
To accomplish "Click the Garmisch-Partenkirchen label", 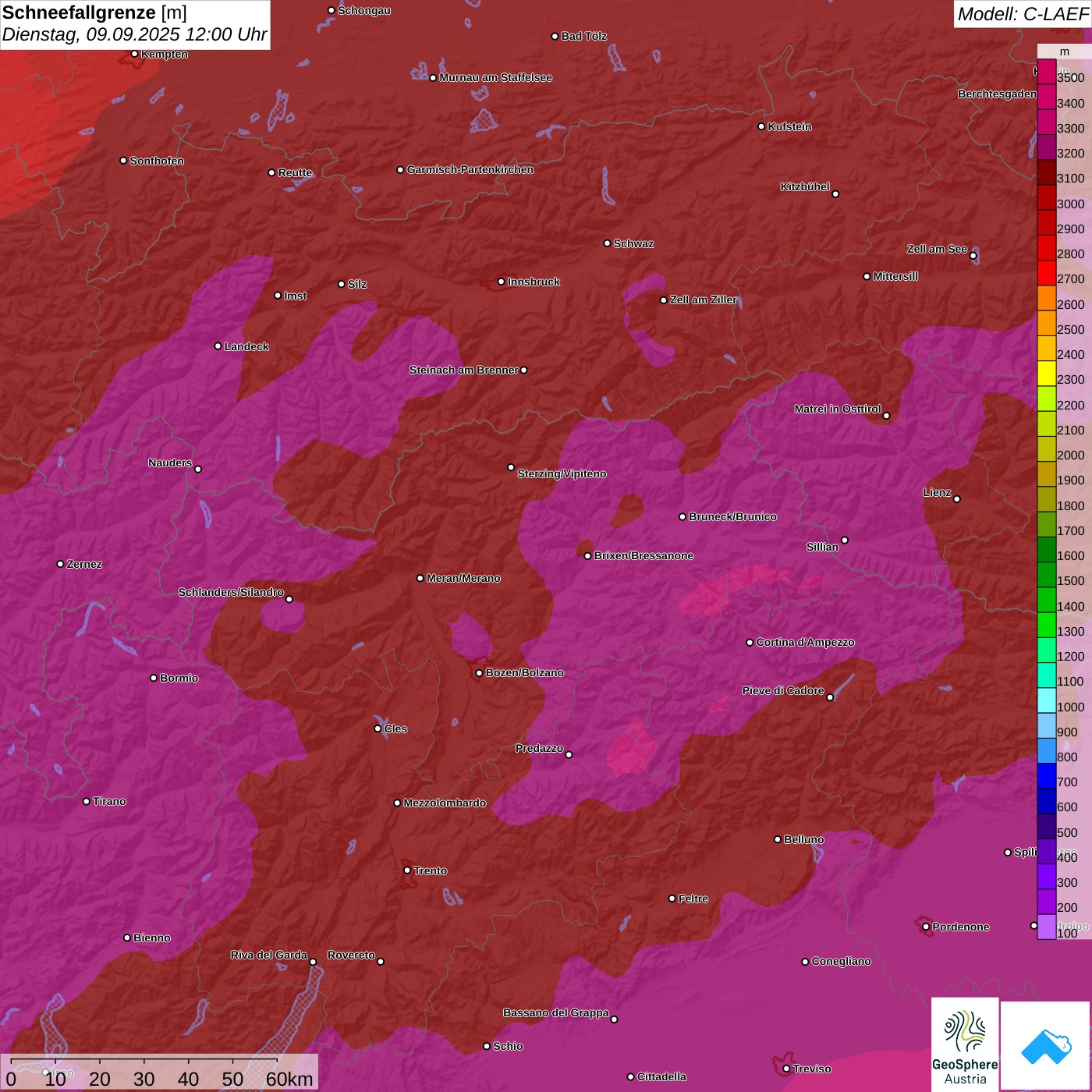I will pos(470,169).
